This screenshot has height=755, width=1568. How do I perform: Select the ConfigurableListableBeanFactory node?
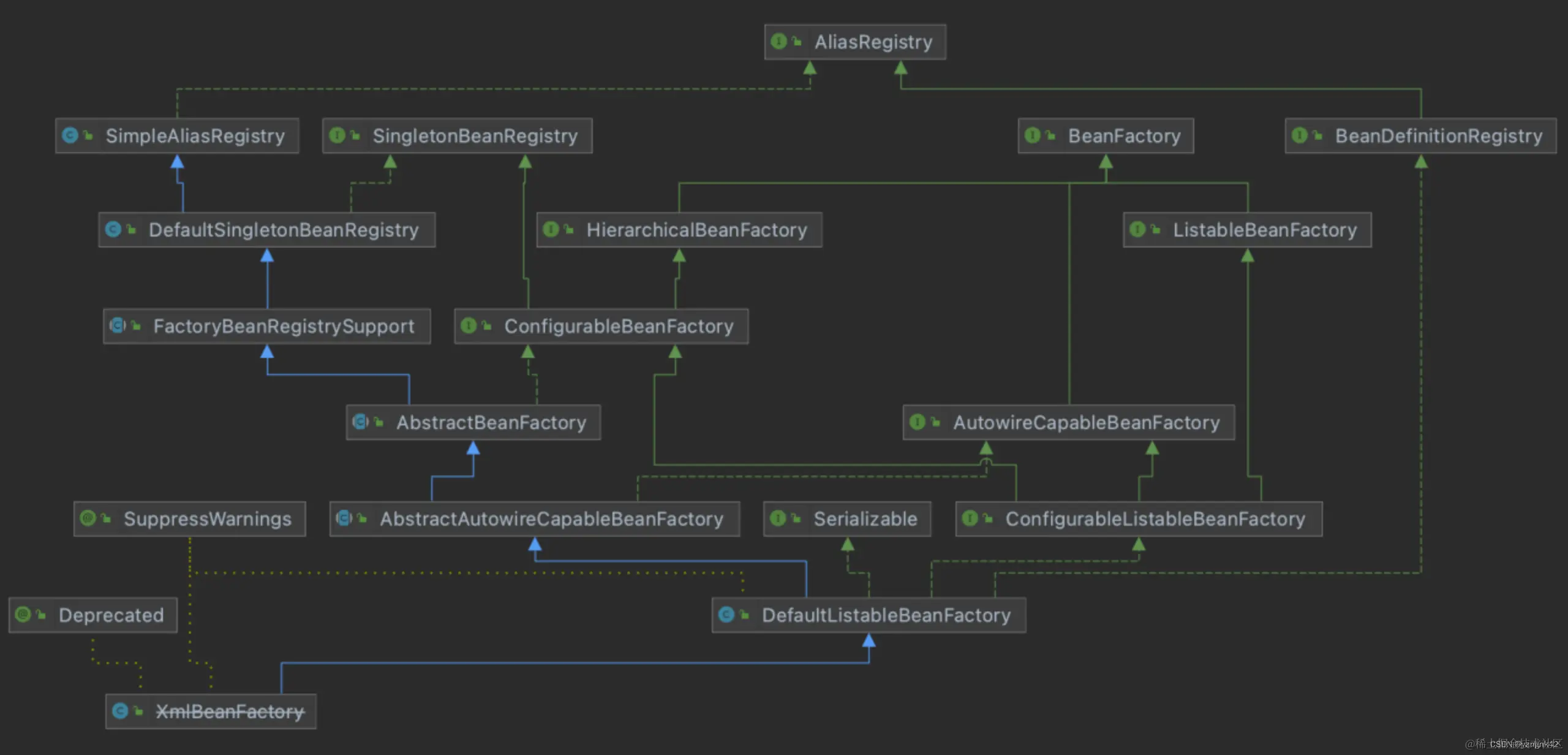pos(1155,519)
